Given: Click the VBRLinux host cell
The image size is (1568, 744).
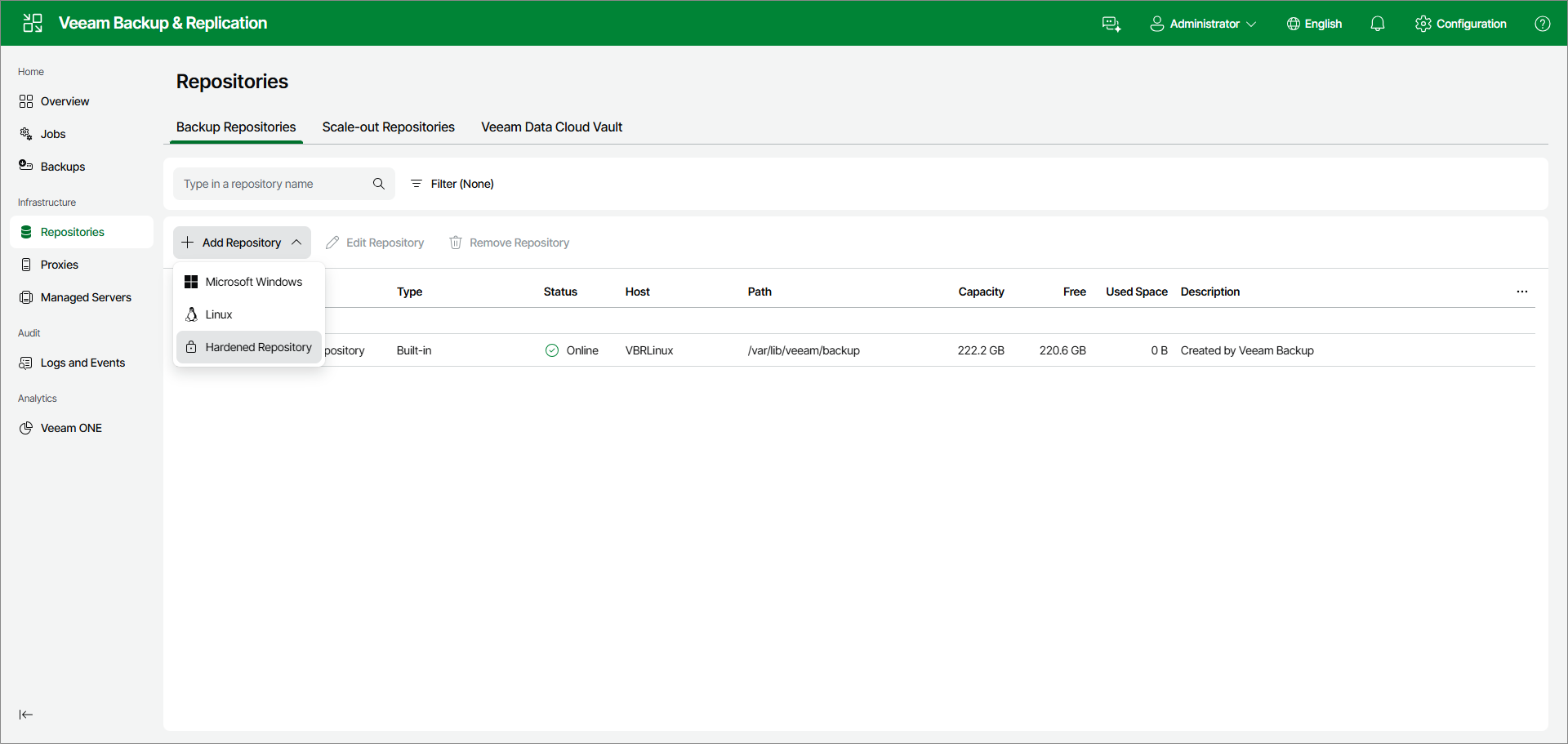Looking at the screenshot, I should click(649, 350).
